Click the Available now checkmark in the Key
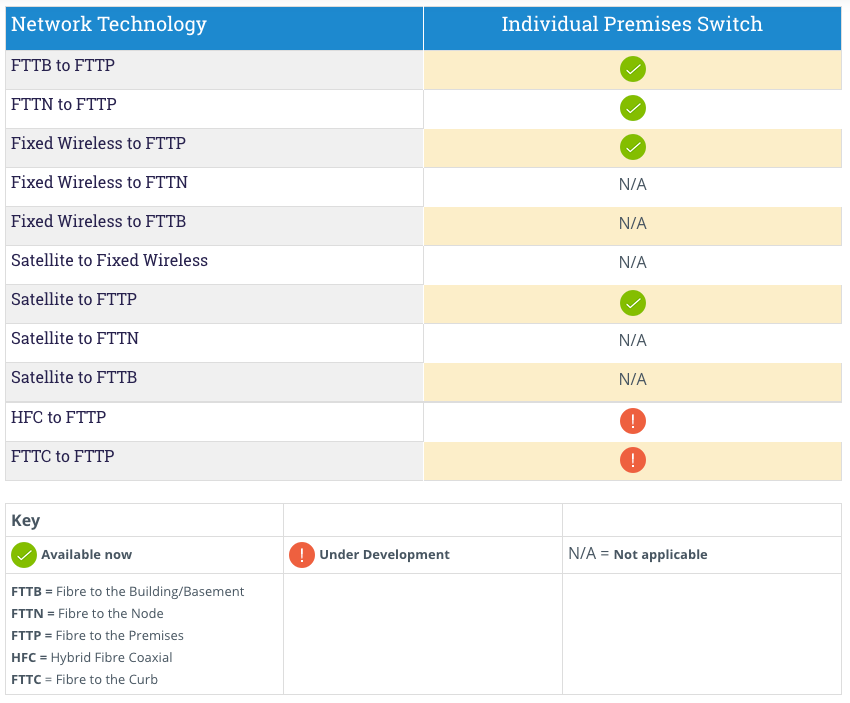This screenshot has width=850, height=703. (24, 554)
